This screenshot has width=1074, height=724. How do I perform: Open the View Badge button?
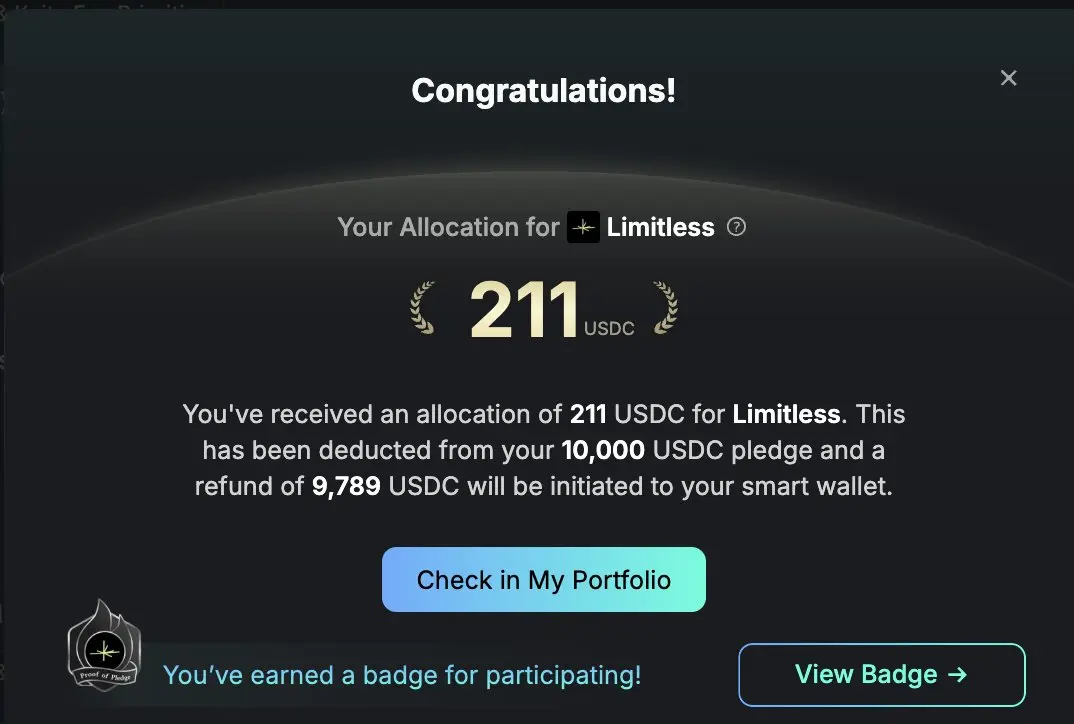[x=881, y=674]
